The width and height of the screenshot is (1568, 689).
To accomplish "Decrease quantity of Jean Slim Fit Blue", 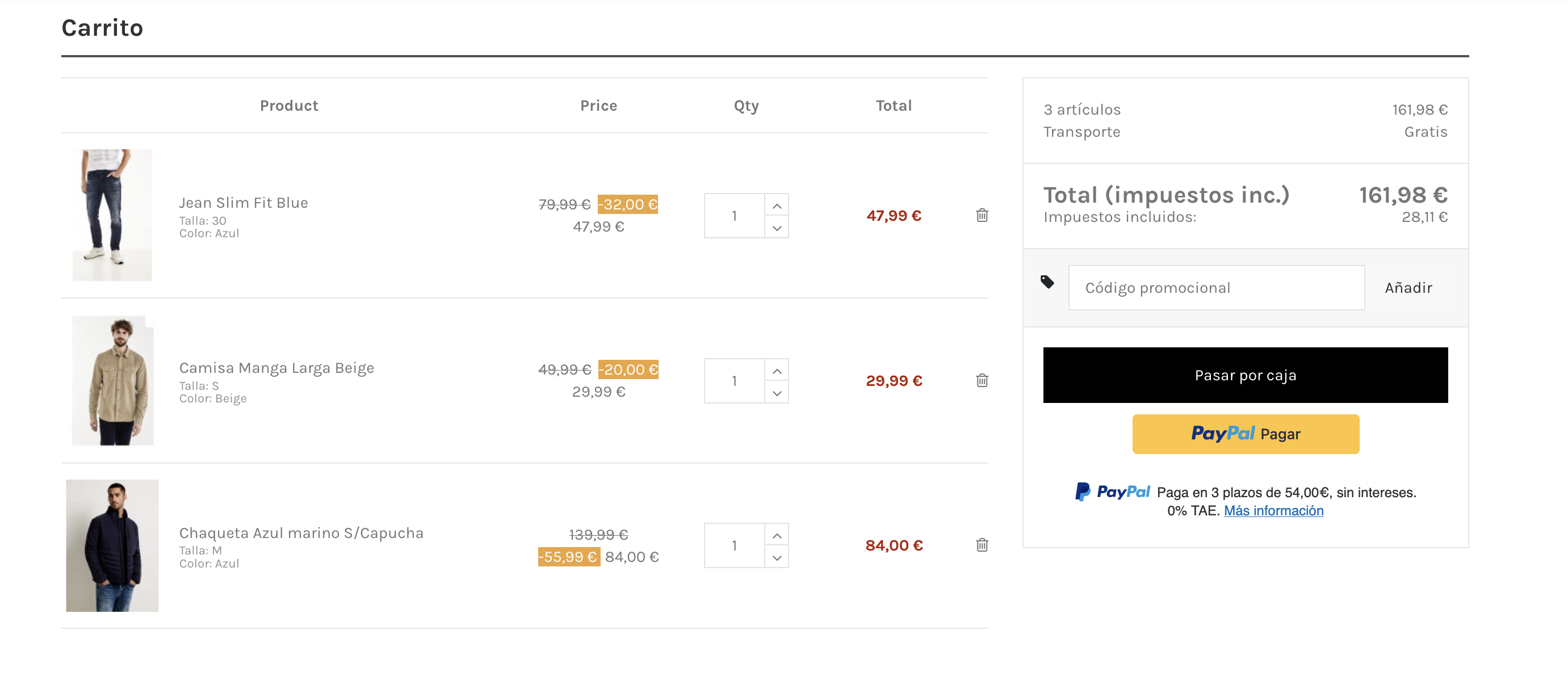I will tap(777, 228).
